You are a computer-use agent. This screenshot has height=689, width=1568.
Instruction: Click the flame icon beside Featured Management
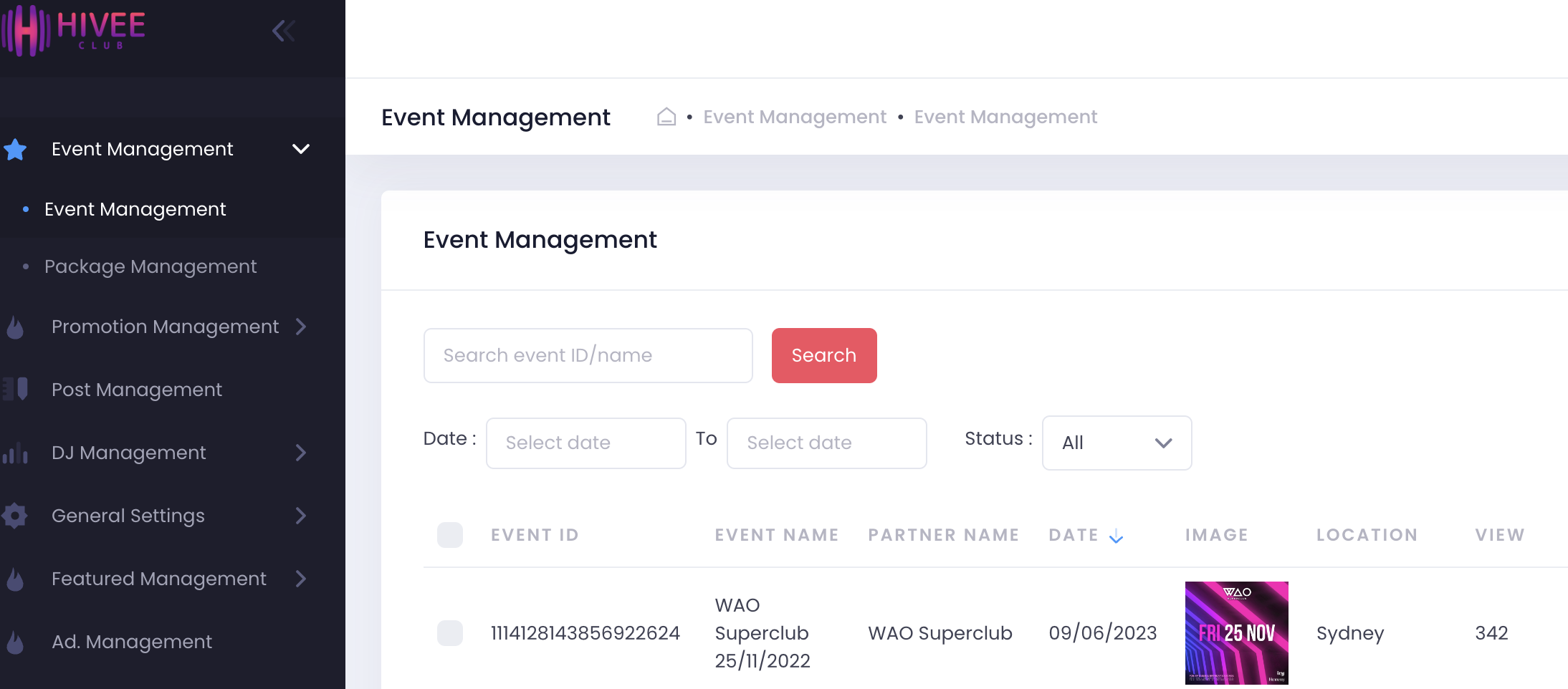point(15,579)
